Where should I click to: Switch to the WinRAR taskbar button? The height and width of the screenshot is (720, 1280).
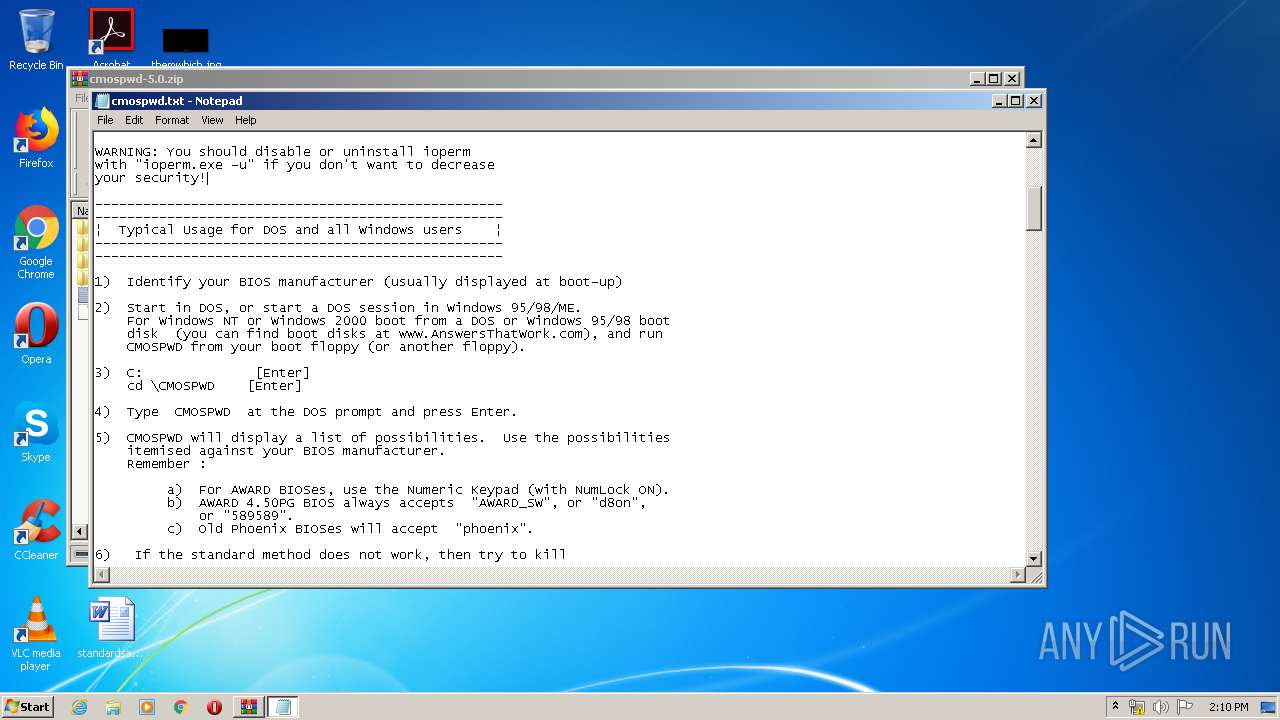click(249, 707)
